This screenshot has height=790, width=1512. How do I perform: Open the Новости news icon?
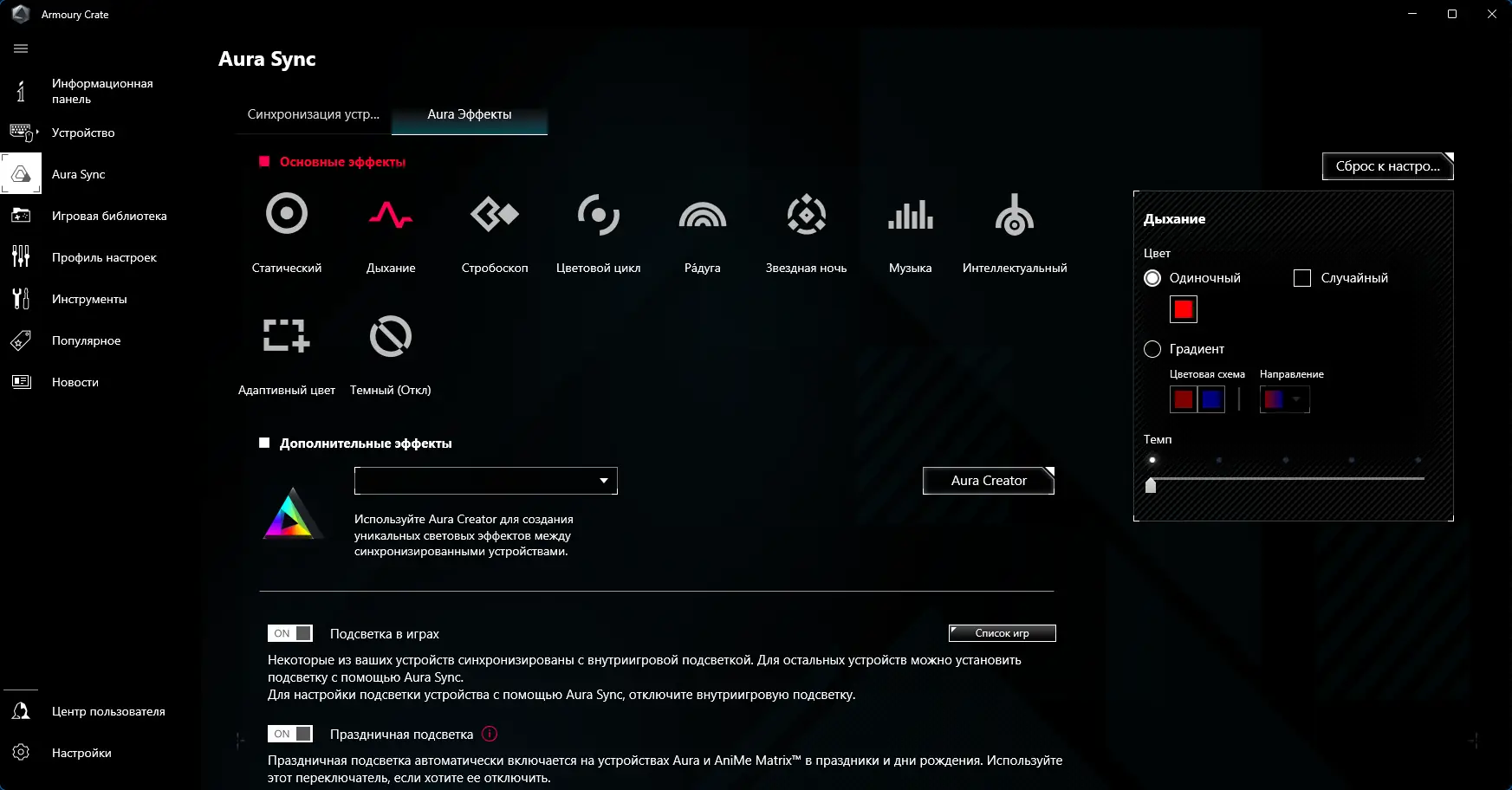(x=21, y=382)
